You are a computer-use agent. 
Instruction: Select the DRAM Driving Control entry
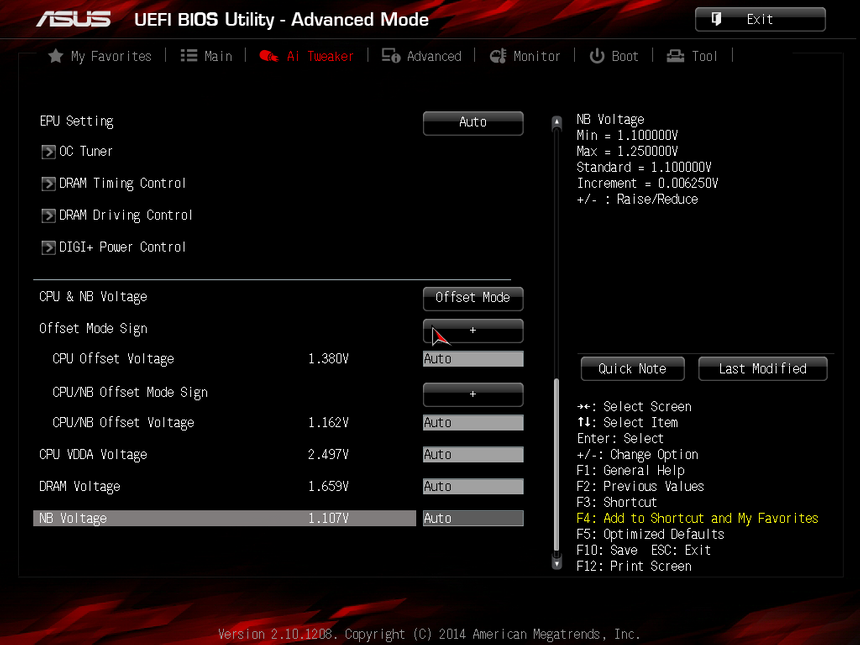click(126, 215)
